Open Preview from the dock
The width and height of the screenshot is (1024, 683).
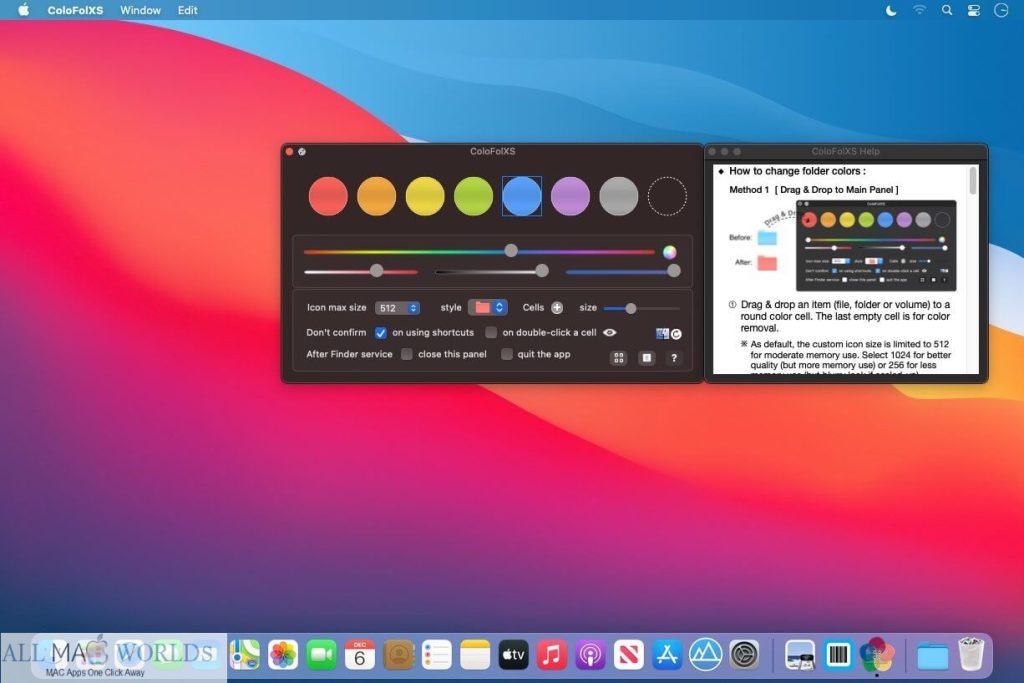(x=800, y=655)
